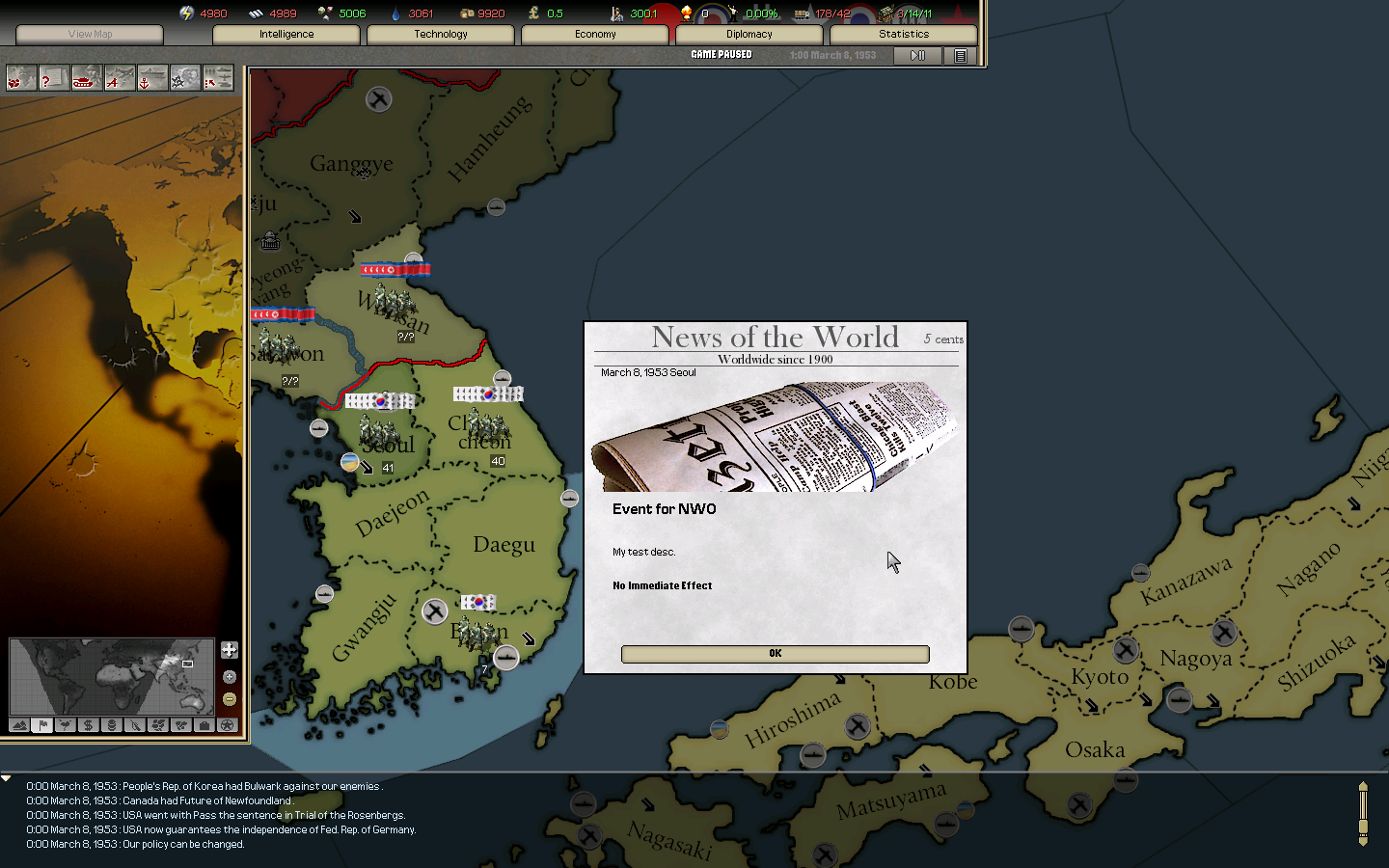This screenshot has width=1389, height=868.
Task: Confirm the news event with OK
Action: coord(776,654)
